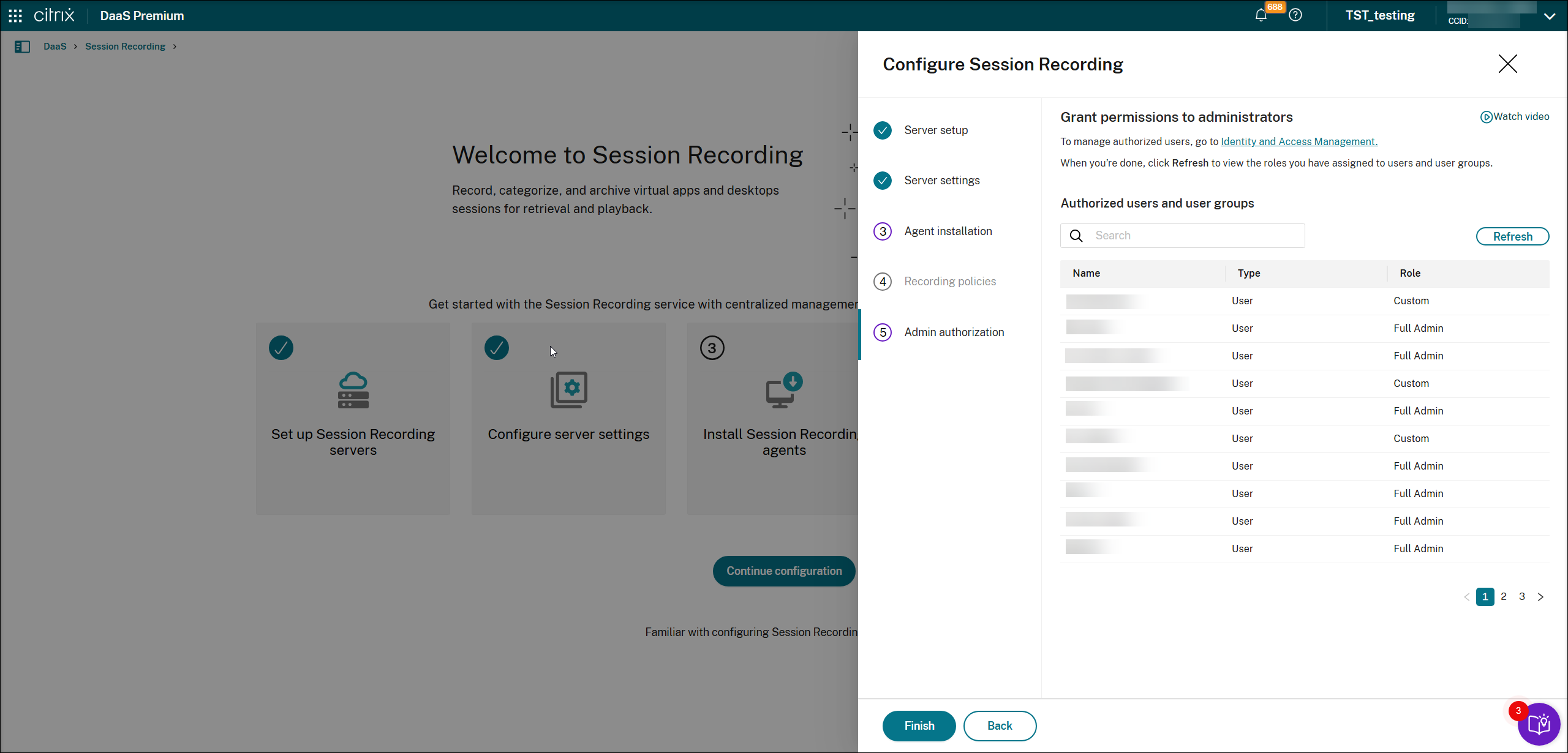Viewport: 1568px width, 753px height.
Task: Open the Citrix app launcher grid
Action: 14,15
